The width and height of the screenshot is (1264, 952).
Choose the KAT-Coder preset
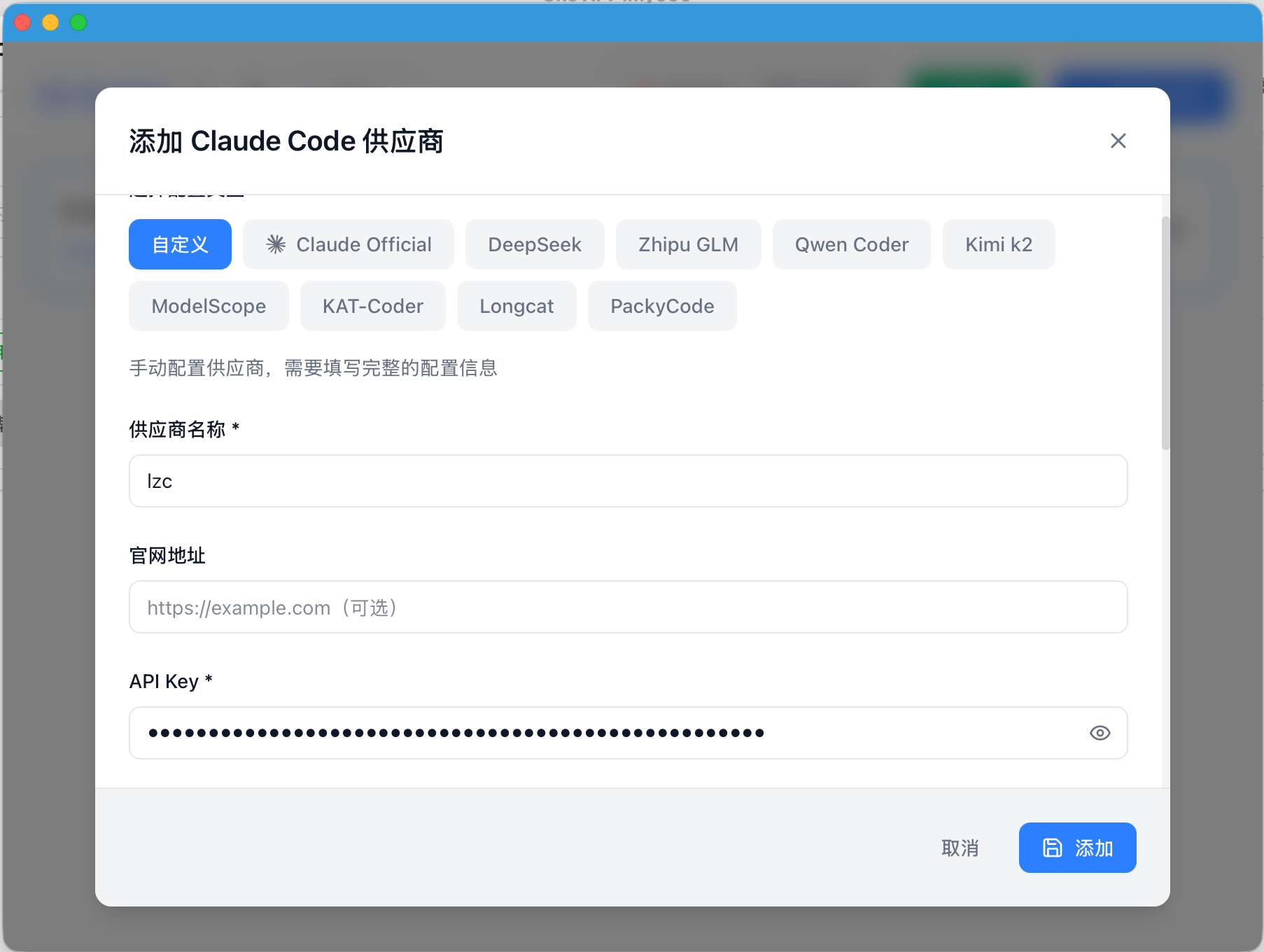click(373, 306)
